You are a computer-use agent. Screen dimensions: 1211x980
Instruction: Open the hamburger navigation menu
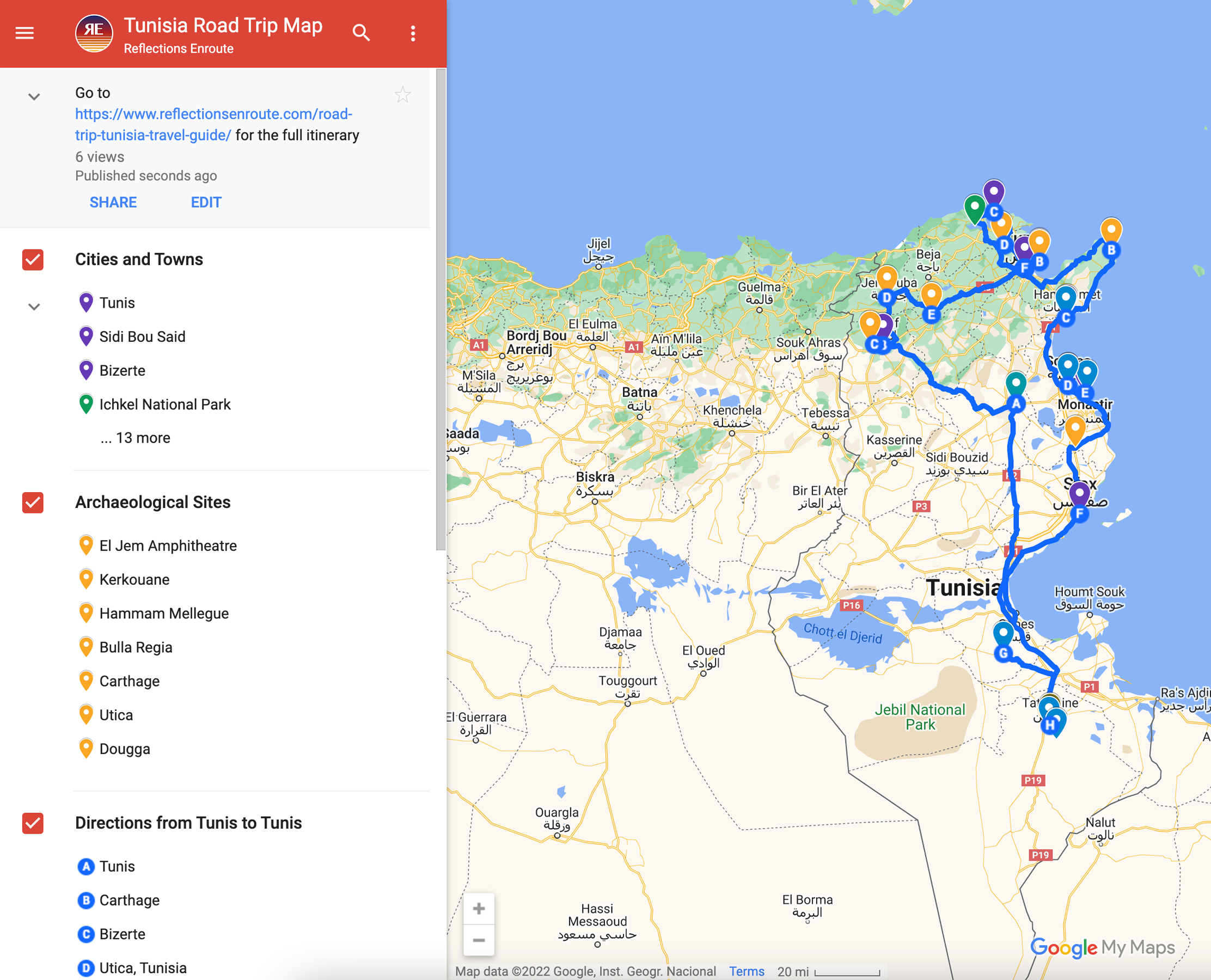point(25,32)
